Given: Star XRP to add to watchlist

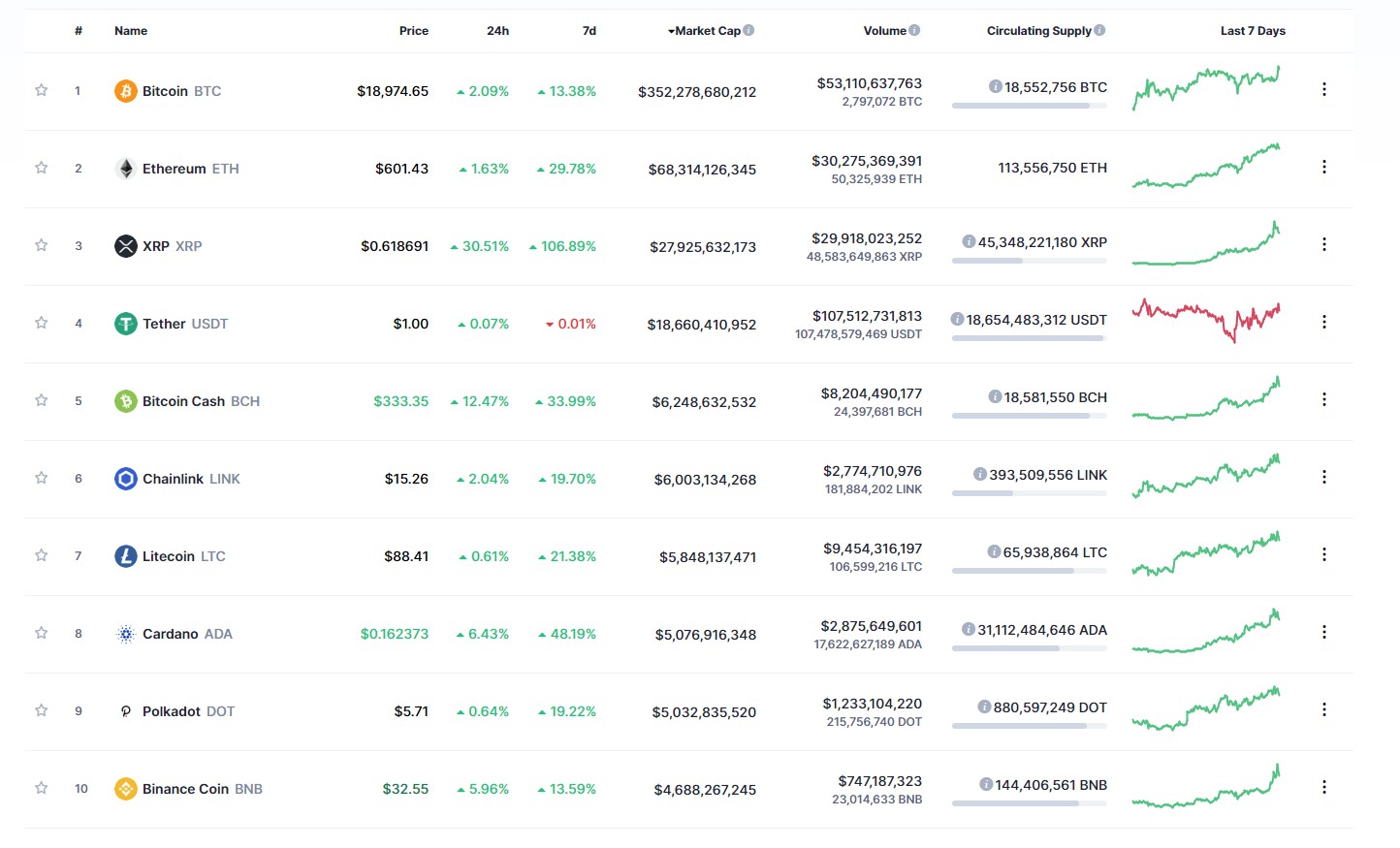Looking at the screenshot, I should (x=42, y=245).
